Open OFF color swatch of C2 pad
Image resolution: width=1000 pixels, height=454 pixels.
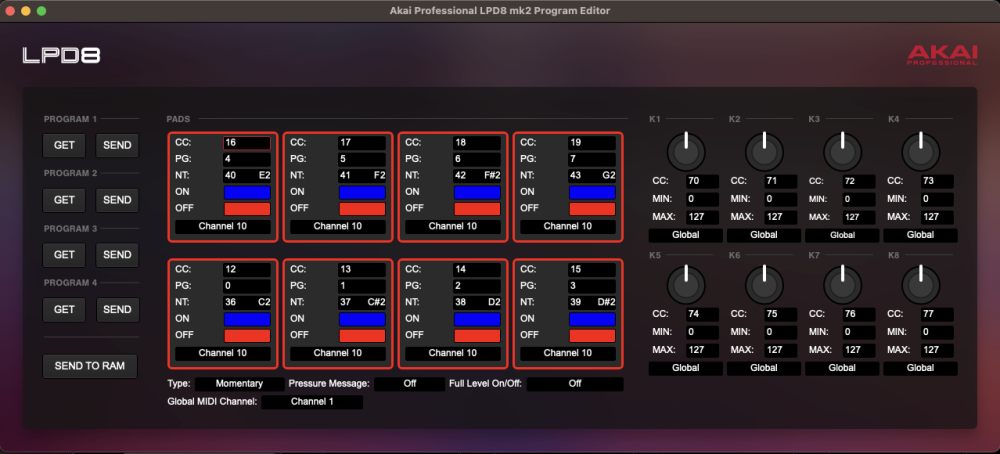tap(247, 335)
